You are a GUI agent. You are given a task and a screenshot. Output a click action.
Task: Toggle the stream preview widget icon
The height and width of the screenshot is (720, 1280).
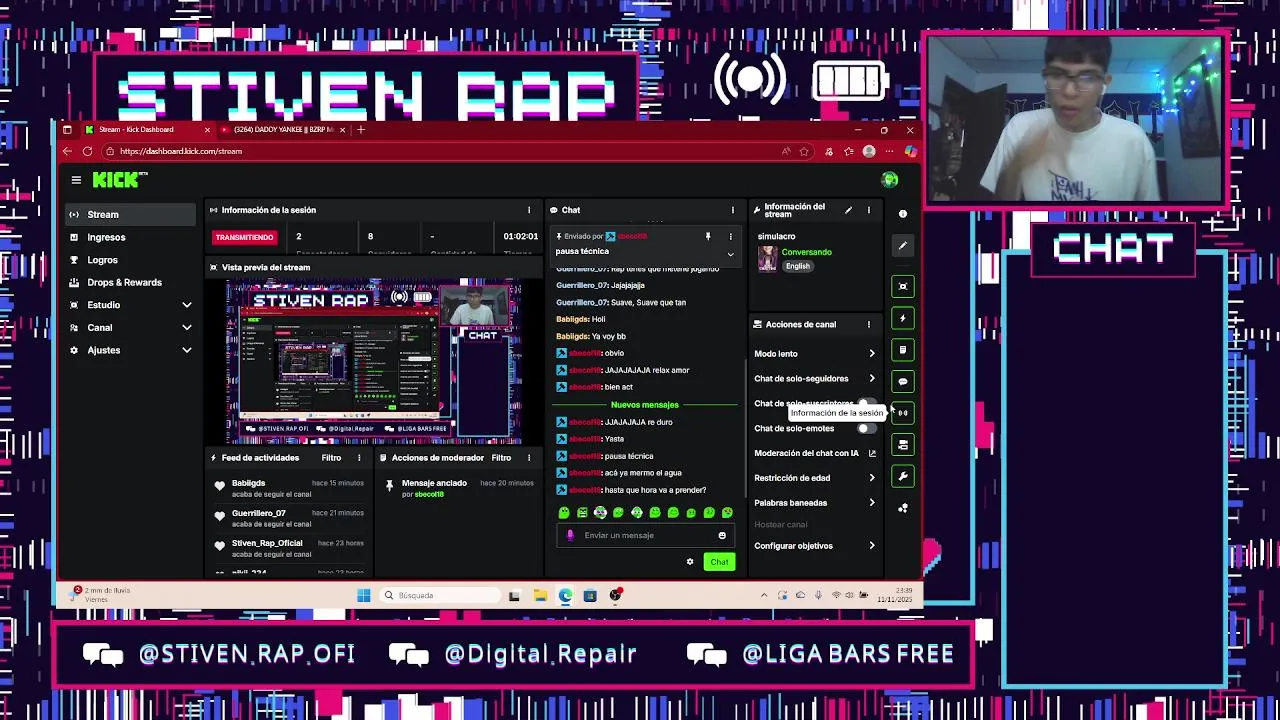pos(903,287)
